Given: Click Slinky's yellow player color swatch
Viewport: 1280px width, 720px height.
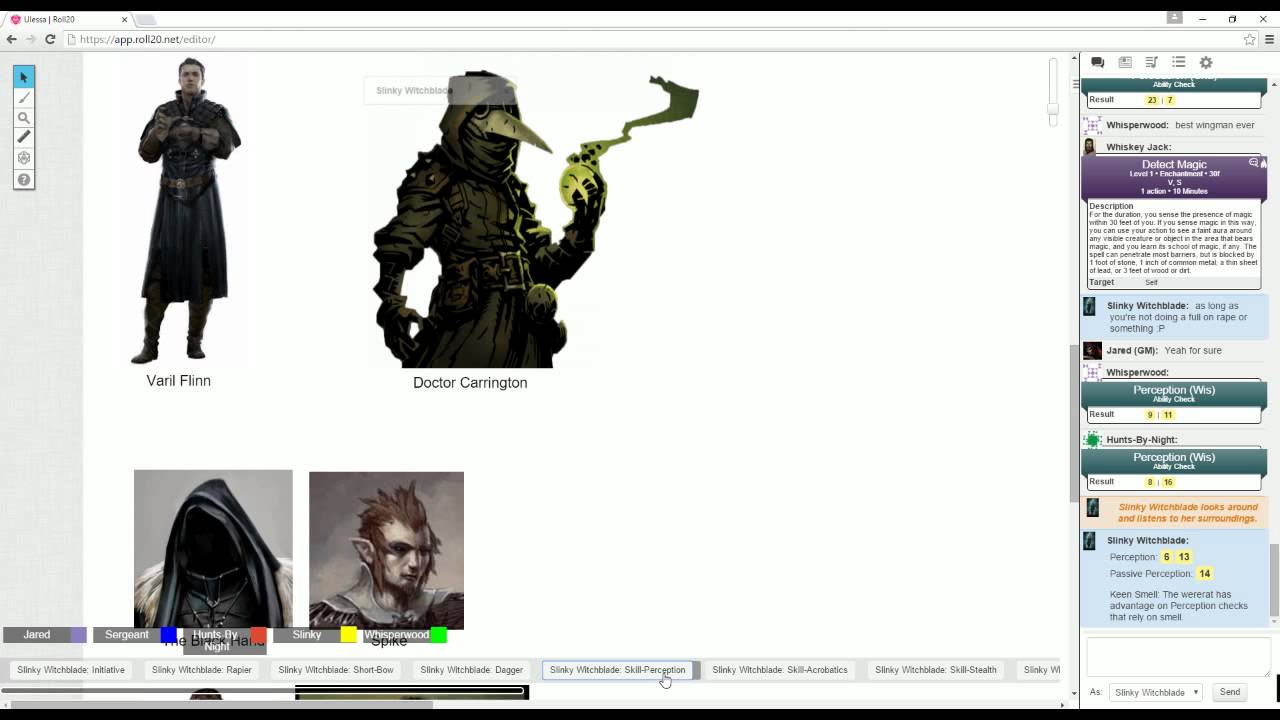Looking at the screenshot, I should point(348,635).
